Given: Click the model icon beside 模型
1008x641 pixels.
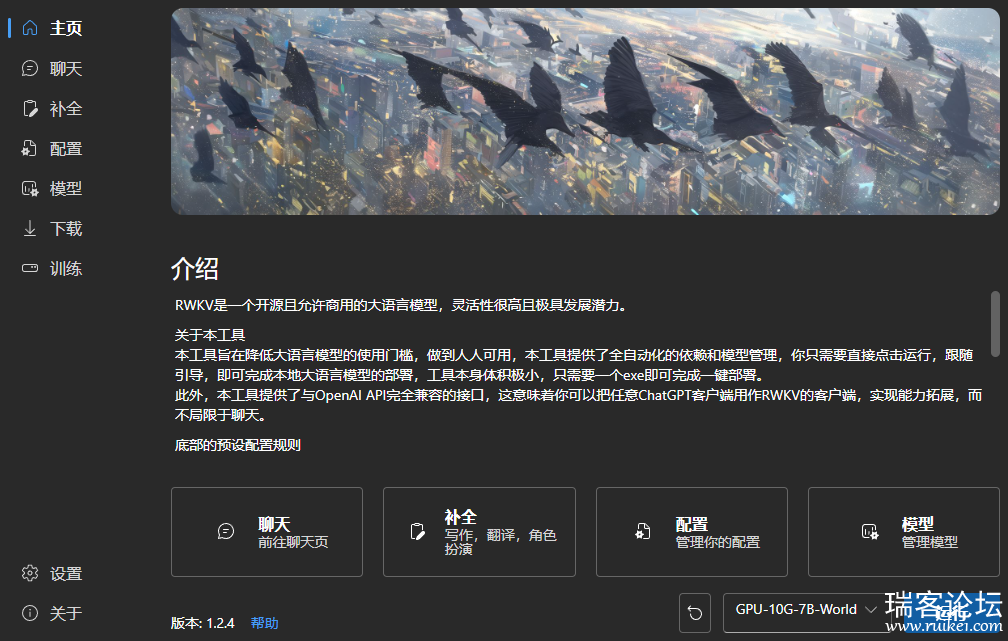Looking at the screenshot, I should pyautogui.click(x=30, y=188).
